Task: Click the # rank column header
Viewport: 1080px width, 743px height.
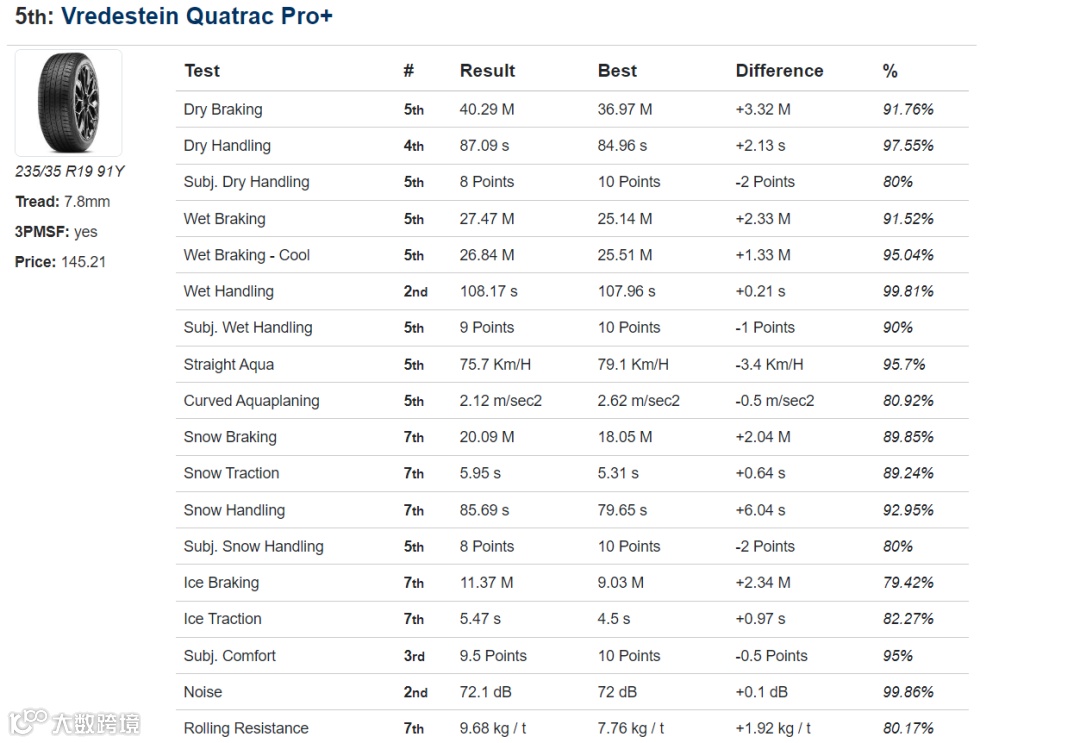Action: tap(409, 71)
